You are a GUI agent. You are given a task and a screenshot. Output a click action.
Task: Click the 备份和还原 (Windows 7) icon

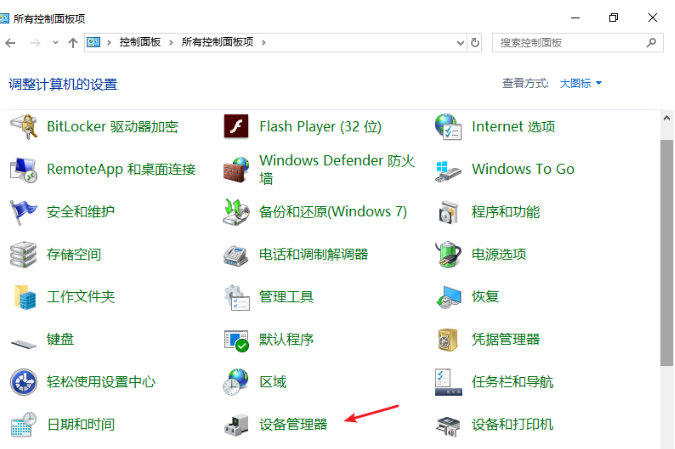[x=236, y=212]
